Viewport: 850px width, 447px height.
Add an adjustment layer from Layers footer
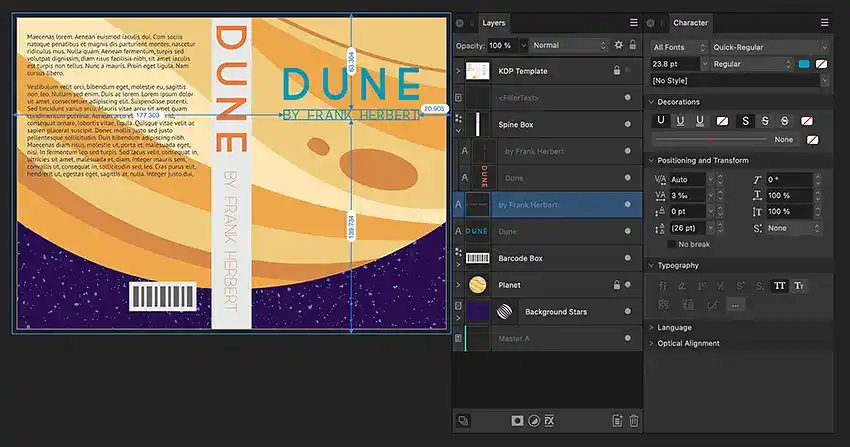click(x=534, y=420)
